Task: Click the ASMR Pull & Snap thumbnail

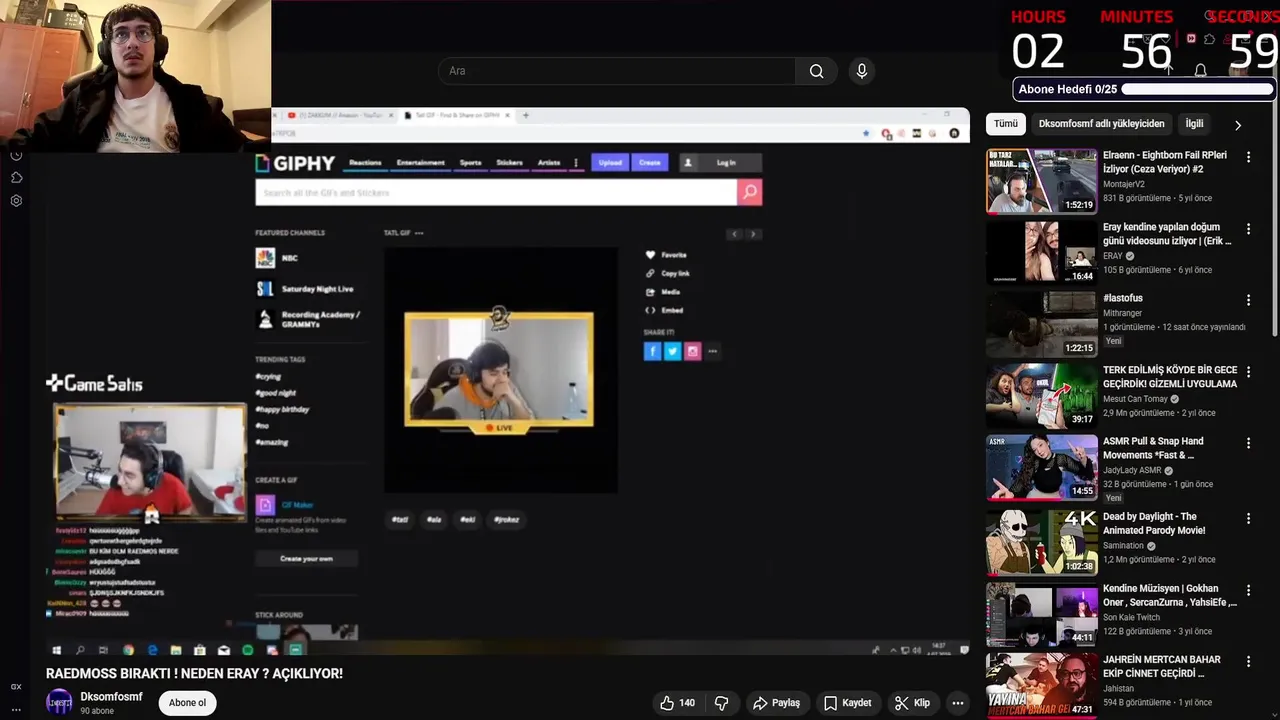Action: [1041, 467]
